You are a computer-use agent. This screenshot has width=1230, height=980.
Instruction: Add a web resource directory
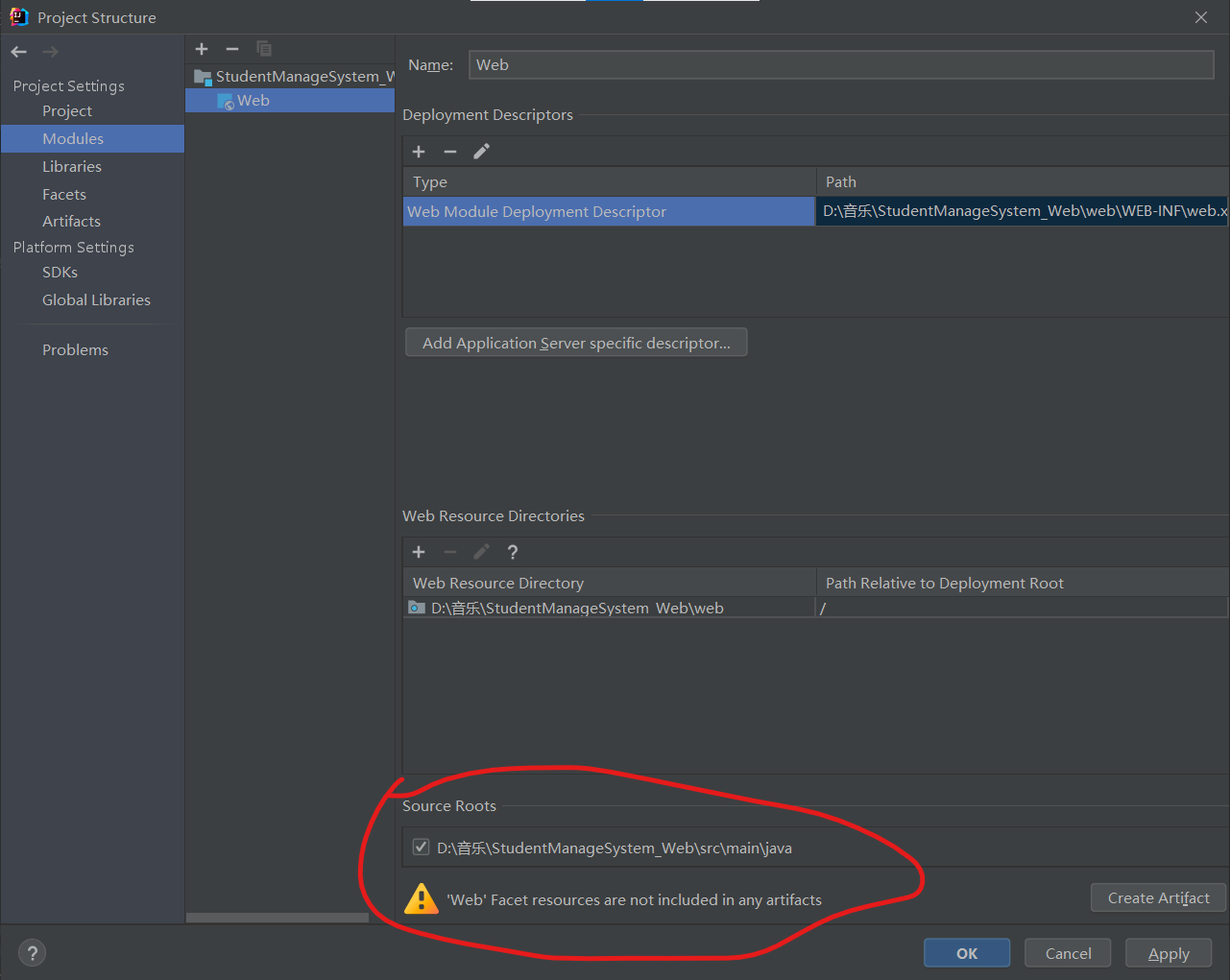(x=419, y=552)
